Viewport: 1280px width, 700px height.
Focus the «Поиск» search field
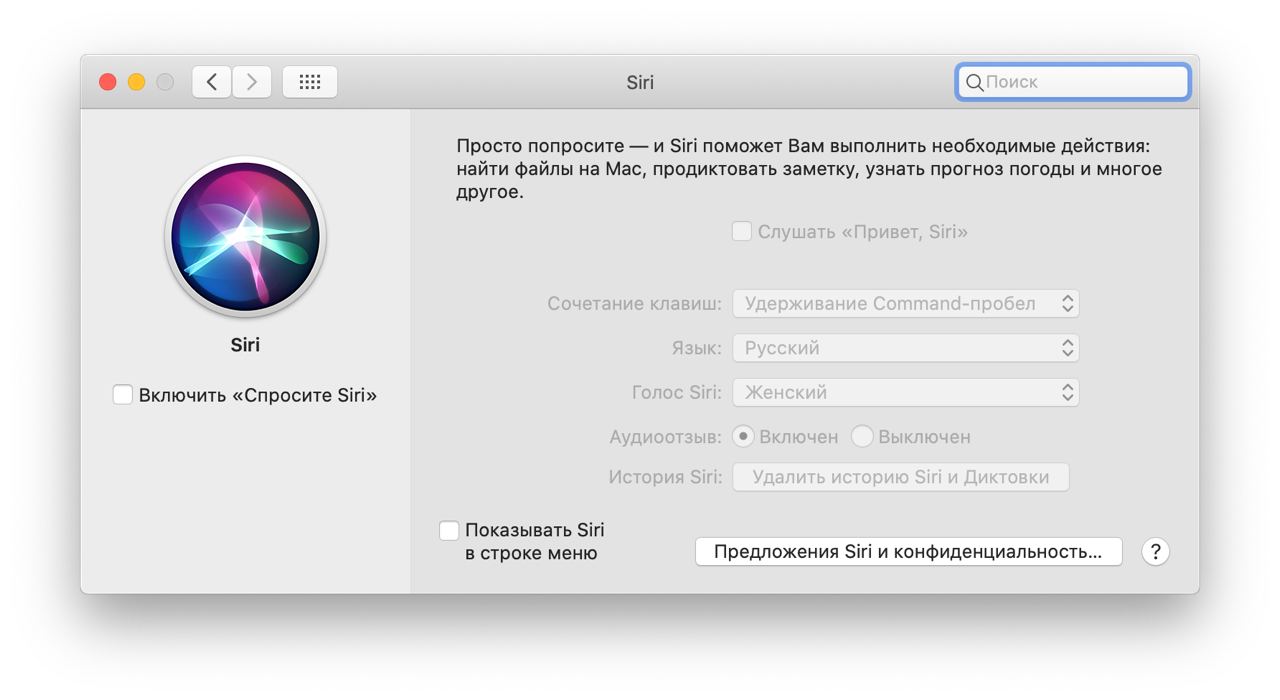1073,82
